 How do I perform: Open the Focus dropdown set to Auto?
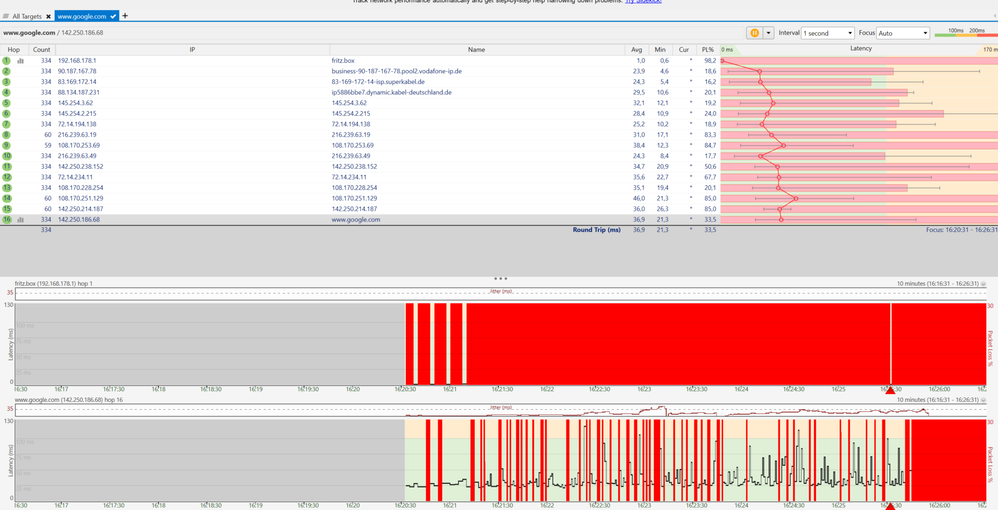coord(903,33)
